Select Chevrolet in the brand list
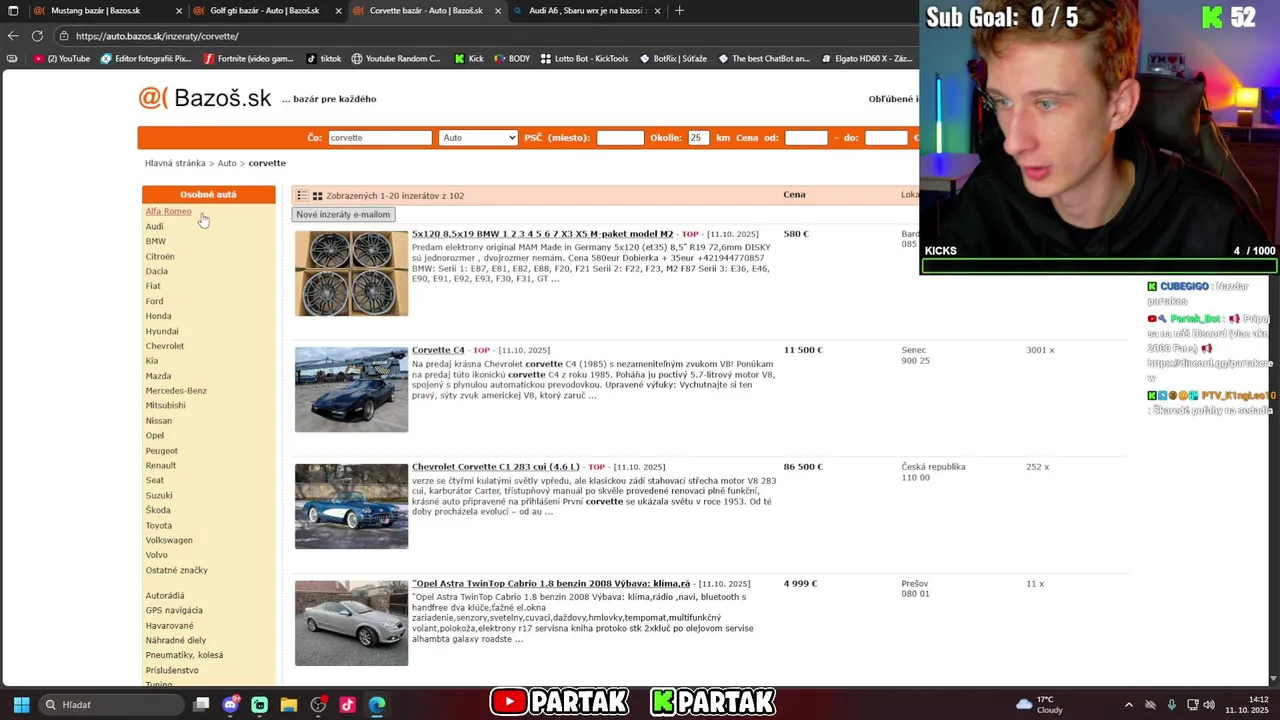 (x=165, y=346)
